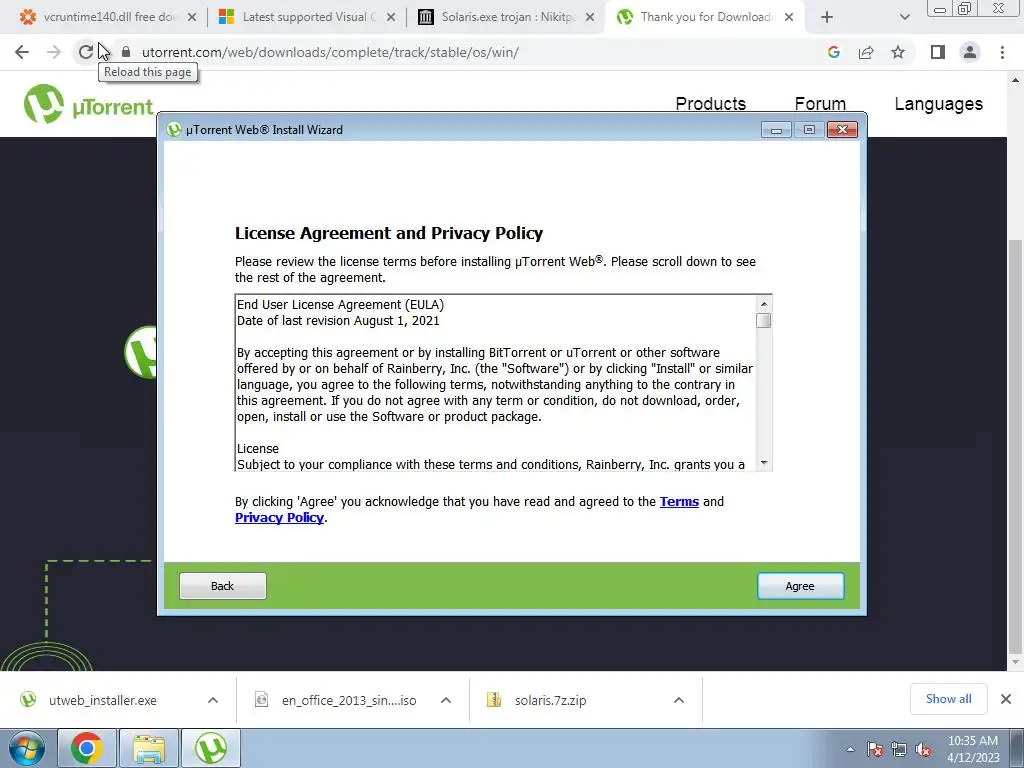Open a new tab with the plus icon
Screen dimensions: 1024x768
tap(827, 17)
